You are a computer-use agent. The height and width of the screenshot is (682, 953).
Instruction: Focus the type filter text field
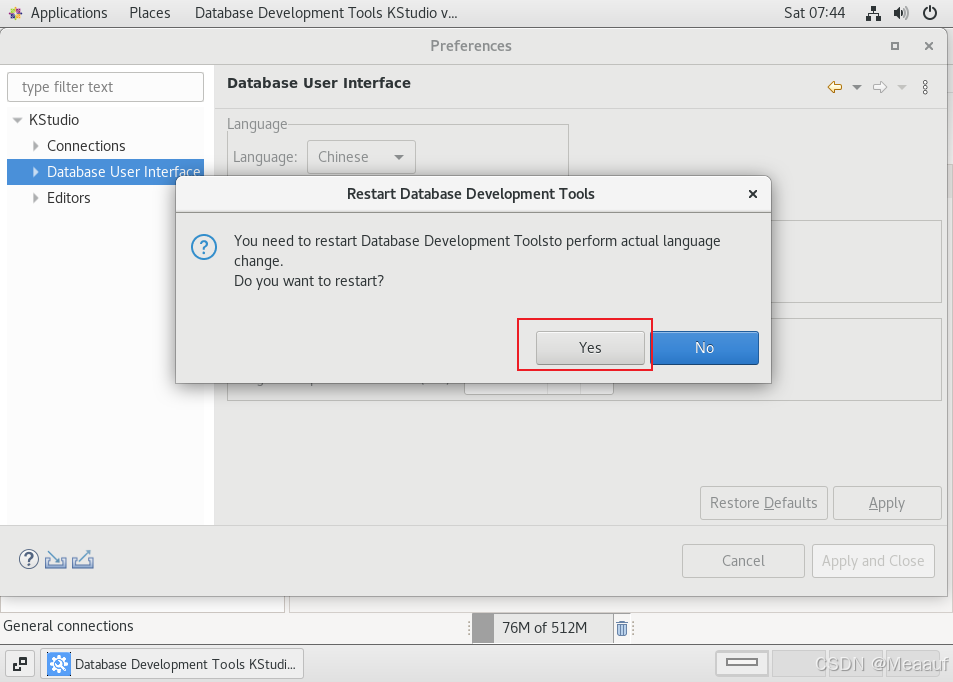tap(105, 87)
